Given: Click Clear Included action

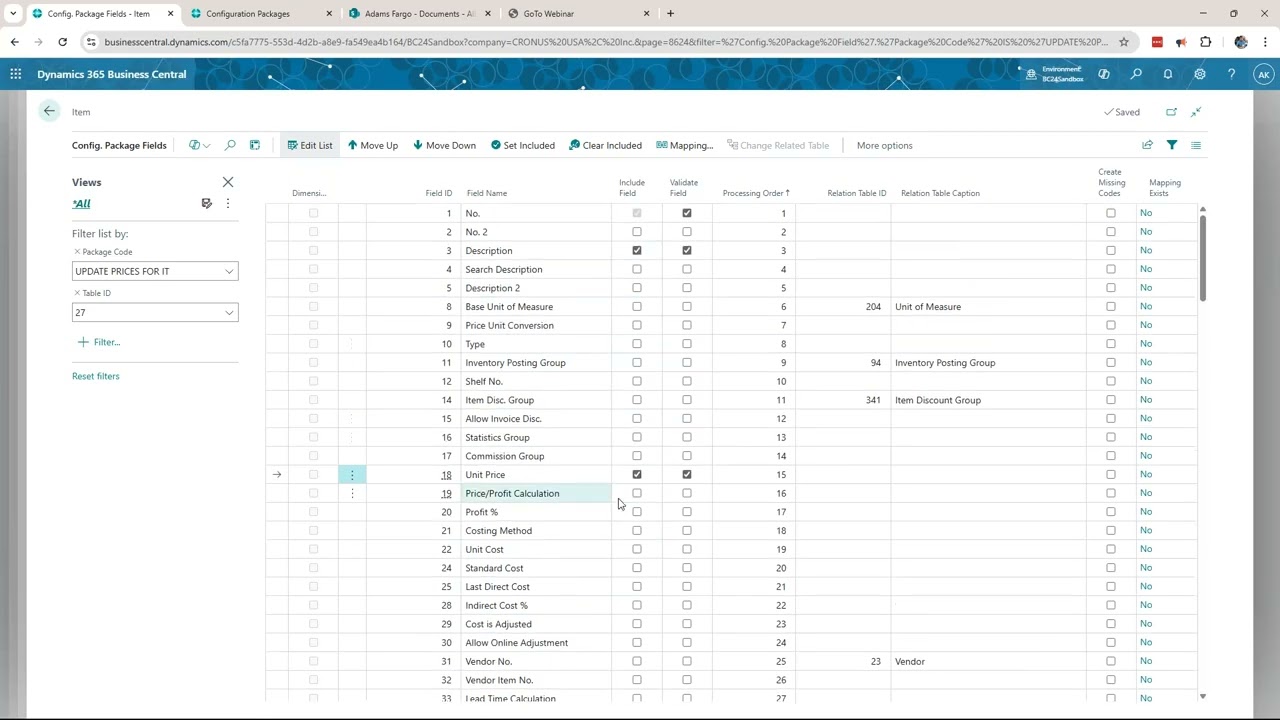Looking at the screenshot, I should pos(605,145).
